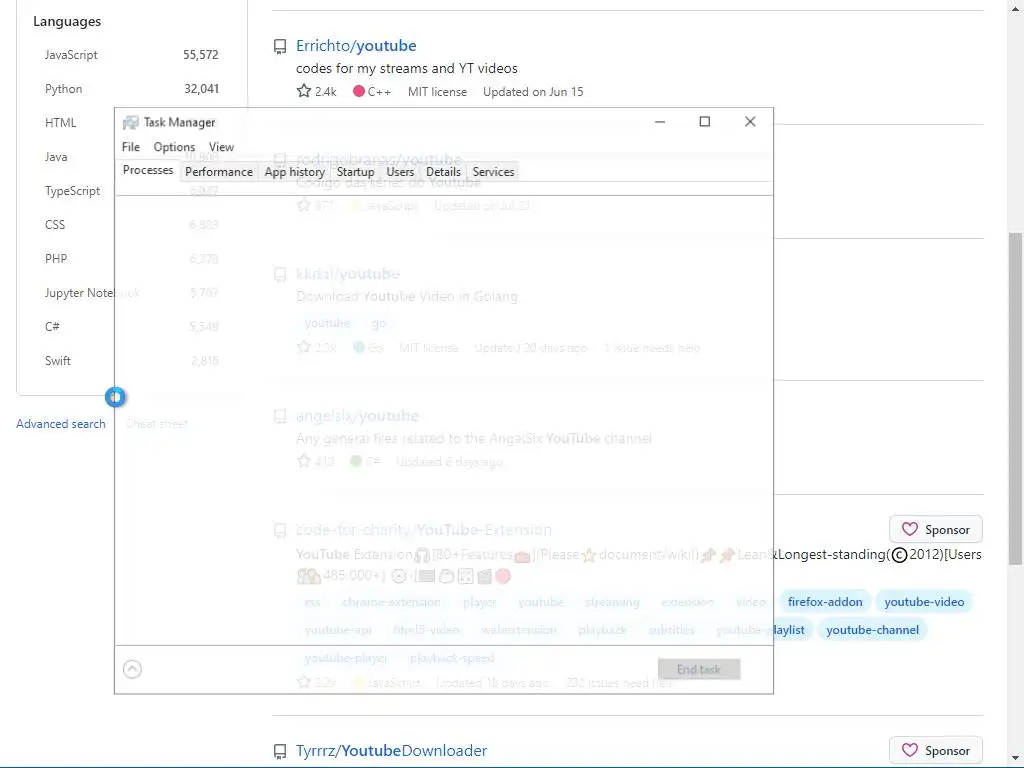Screen dimensions: 1024x768
Task: Click the Languages heading
Action: pos(67,22)
